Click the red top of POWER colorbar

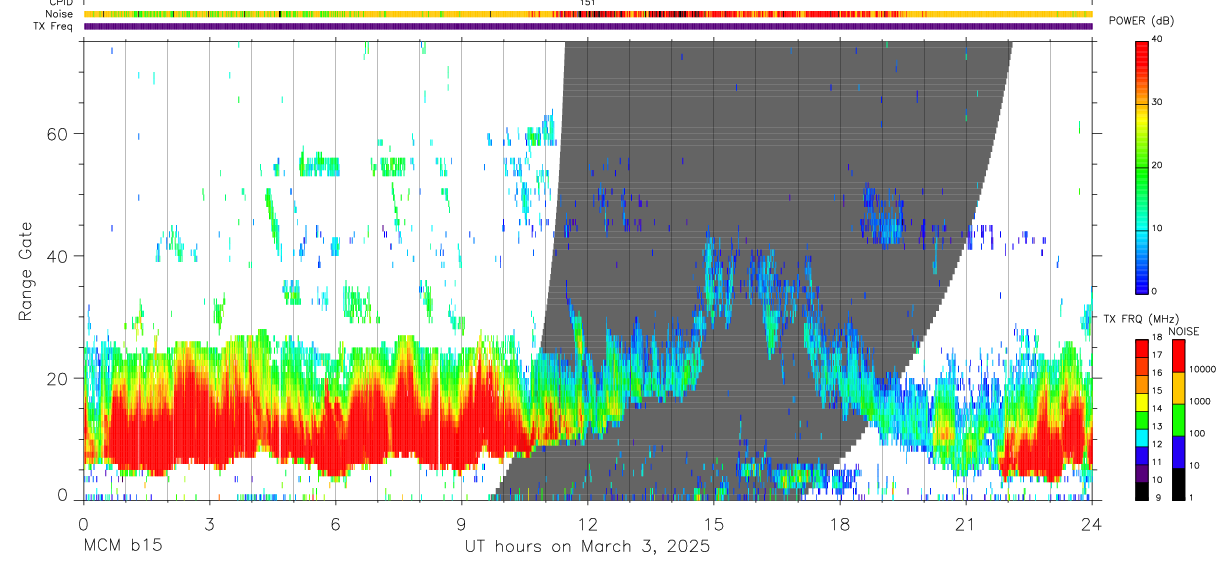[1142, 51]
